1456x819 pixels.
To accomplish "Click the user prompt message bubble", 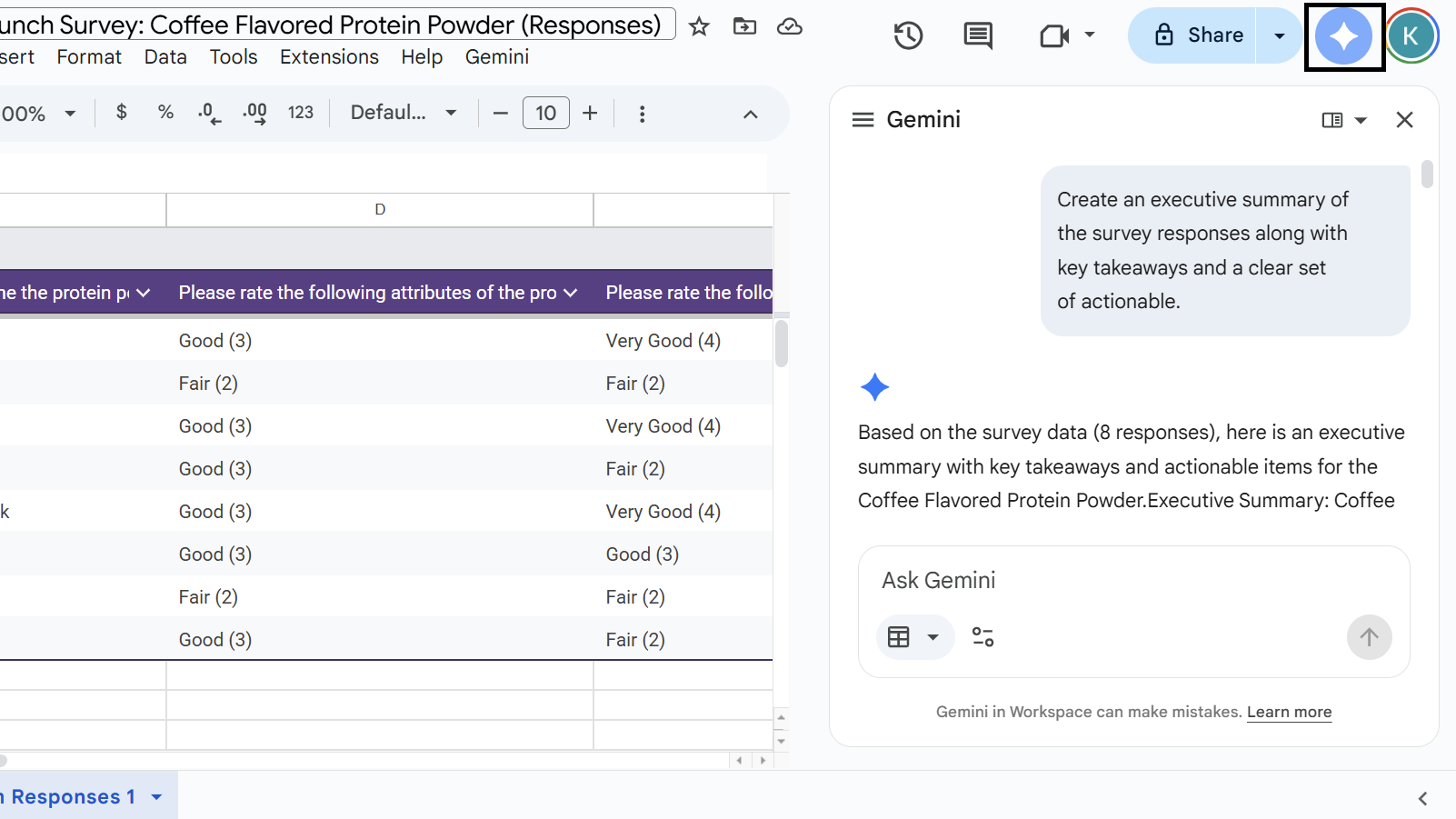I will (1225, 251).
